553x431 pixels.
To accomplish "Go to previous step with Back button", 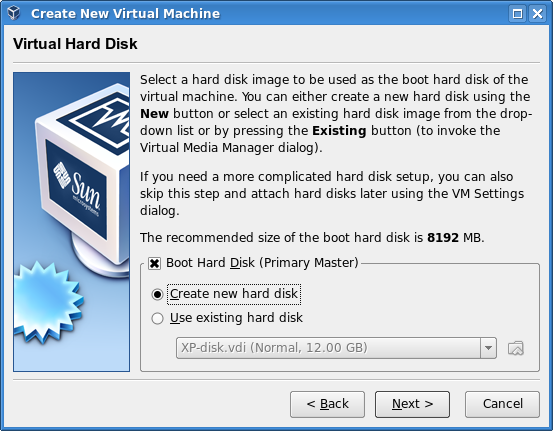I will 327,404.
